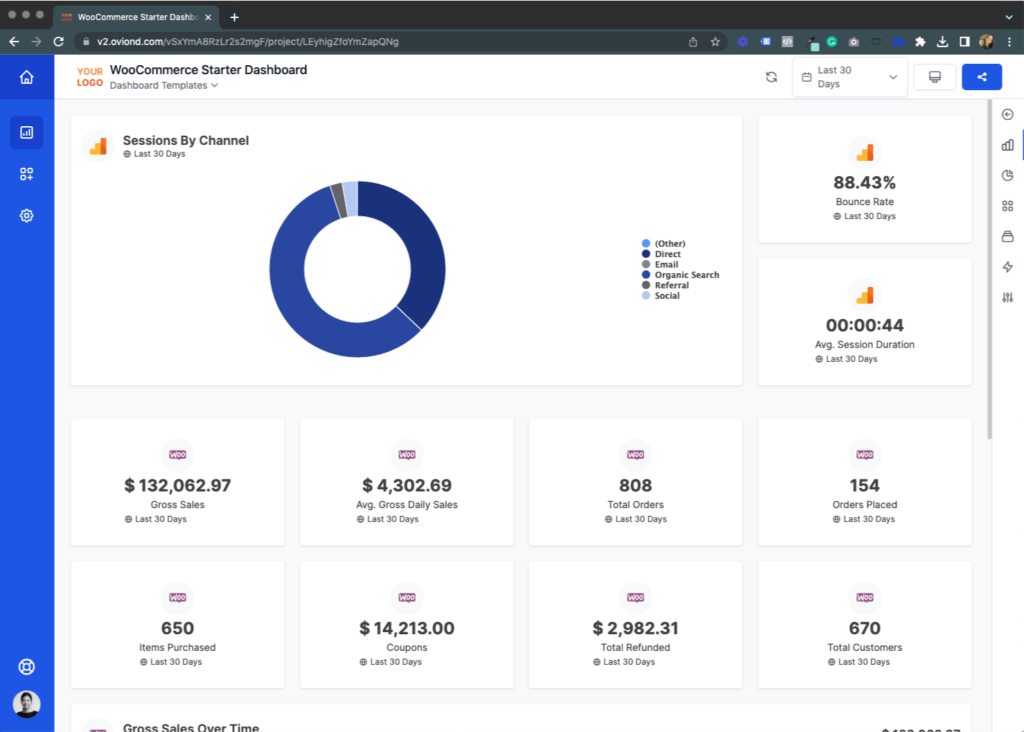
Task: Bookmark this page with the star icon
Action: point(715,42)
